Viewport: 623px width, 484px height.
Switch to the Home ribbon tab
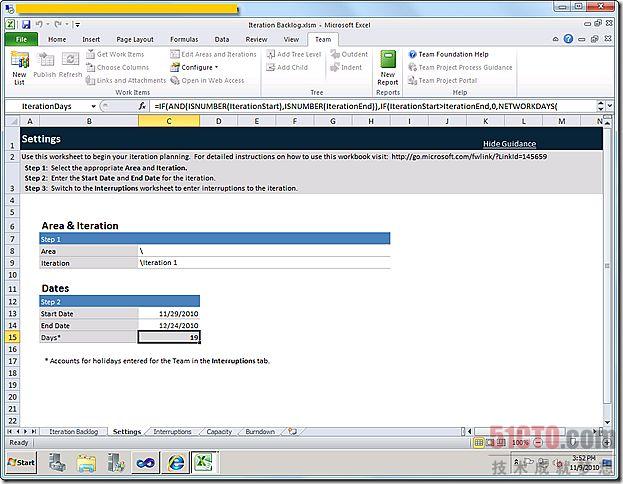(57, 39)
